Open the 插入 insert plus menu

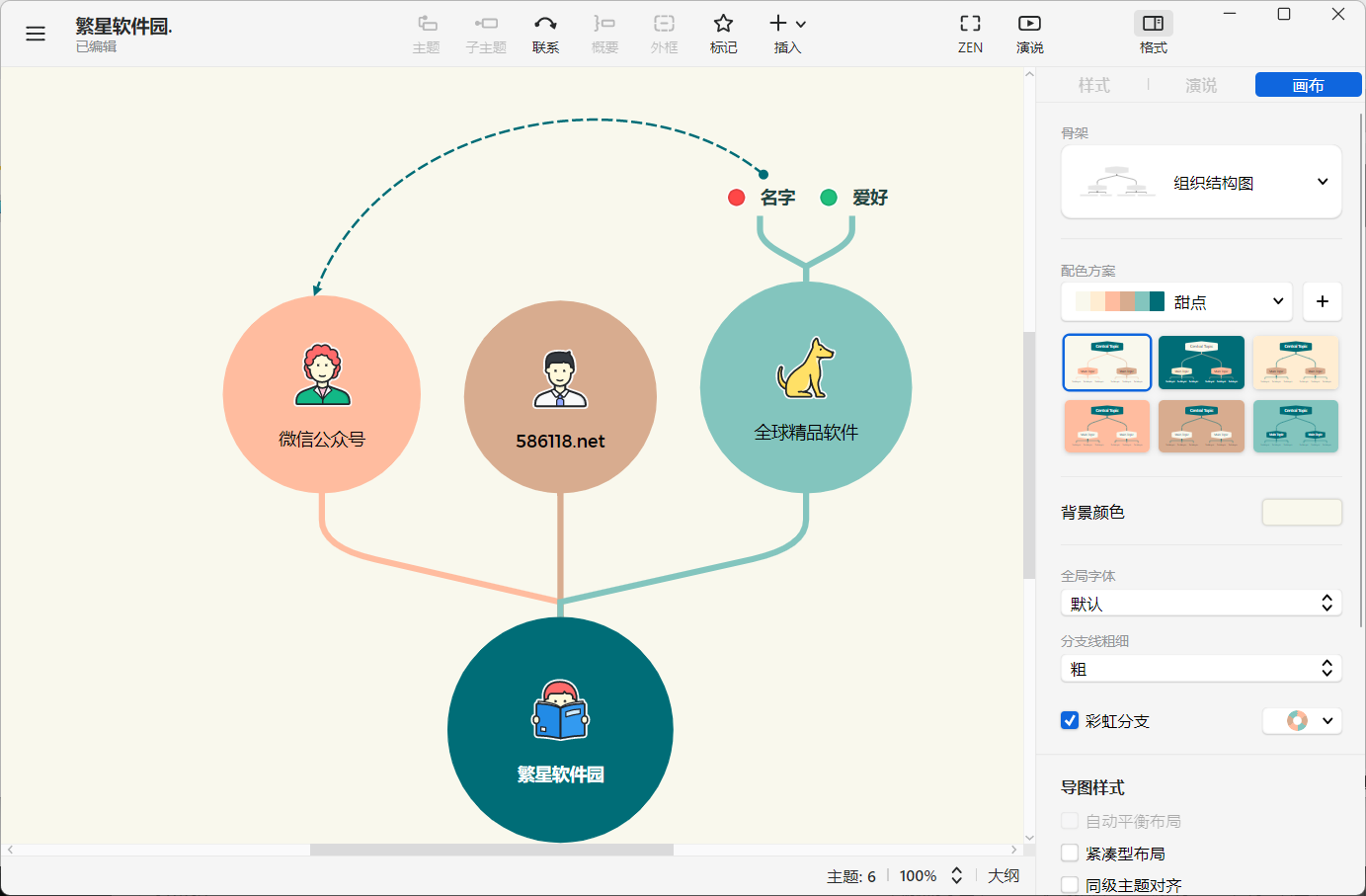[x=787, y=34]
